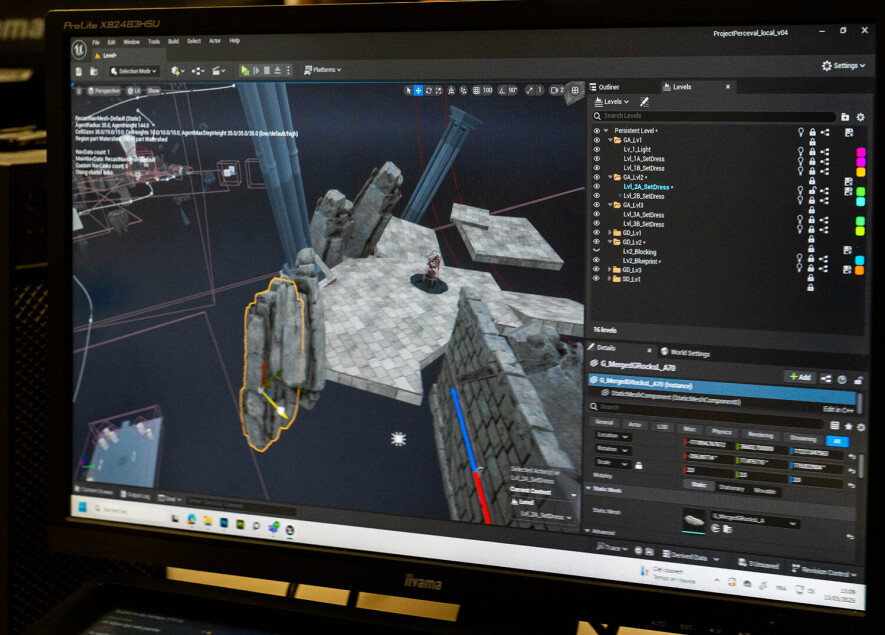Activate the Translate move tool

tap(418, 90)
